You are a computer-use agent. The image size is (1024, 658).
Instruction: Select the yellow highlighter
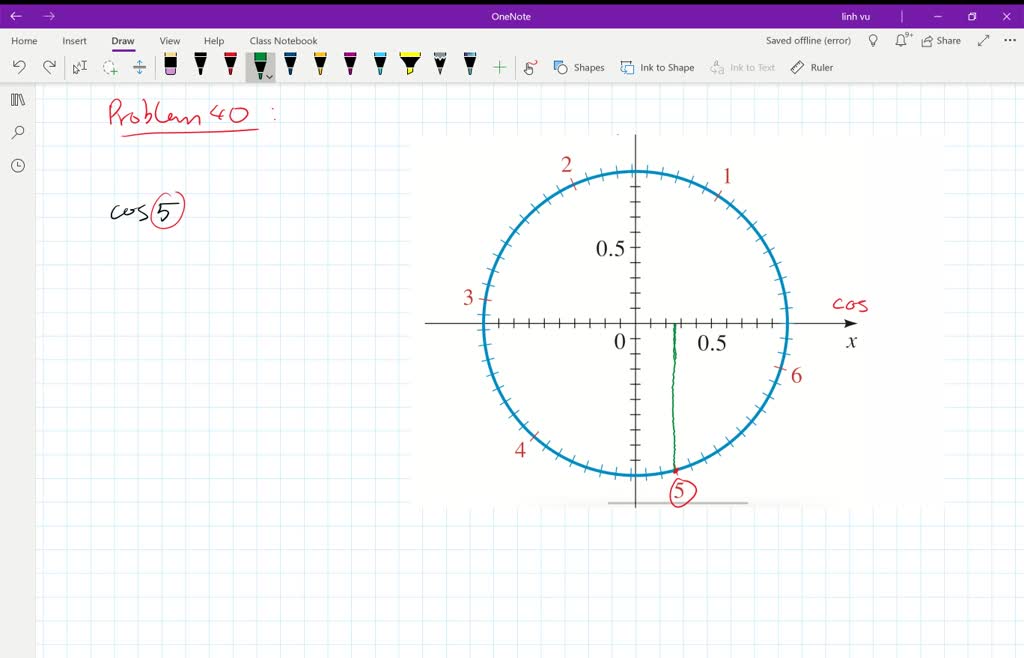click(410, 64)
